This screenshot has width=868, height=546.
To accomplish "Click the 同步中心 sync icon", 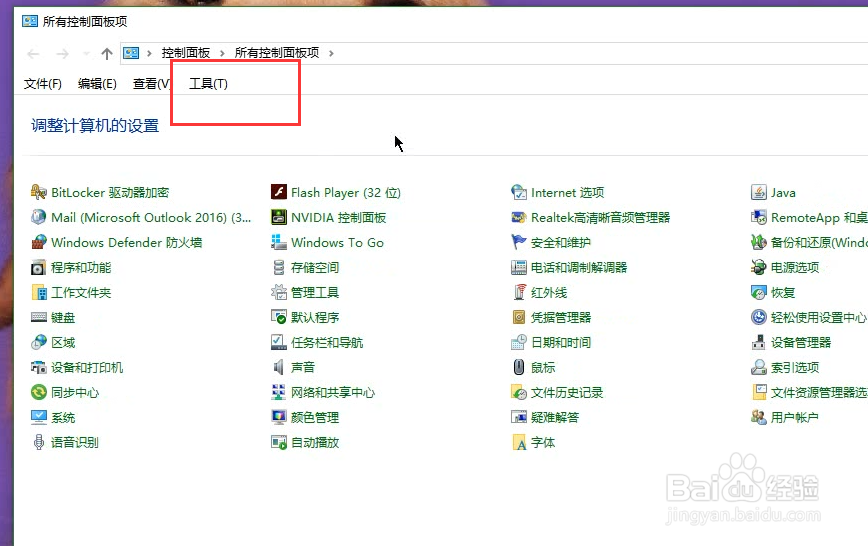I will pyautogui.click(x=38, y=392).
